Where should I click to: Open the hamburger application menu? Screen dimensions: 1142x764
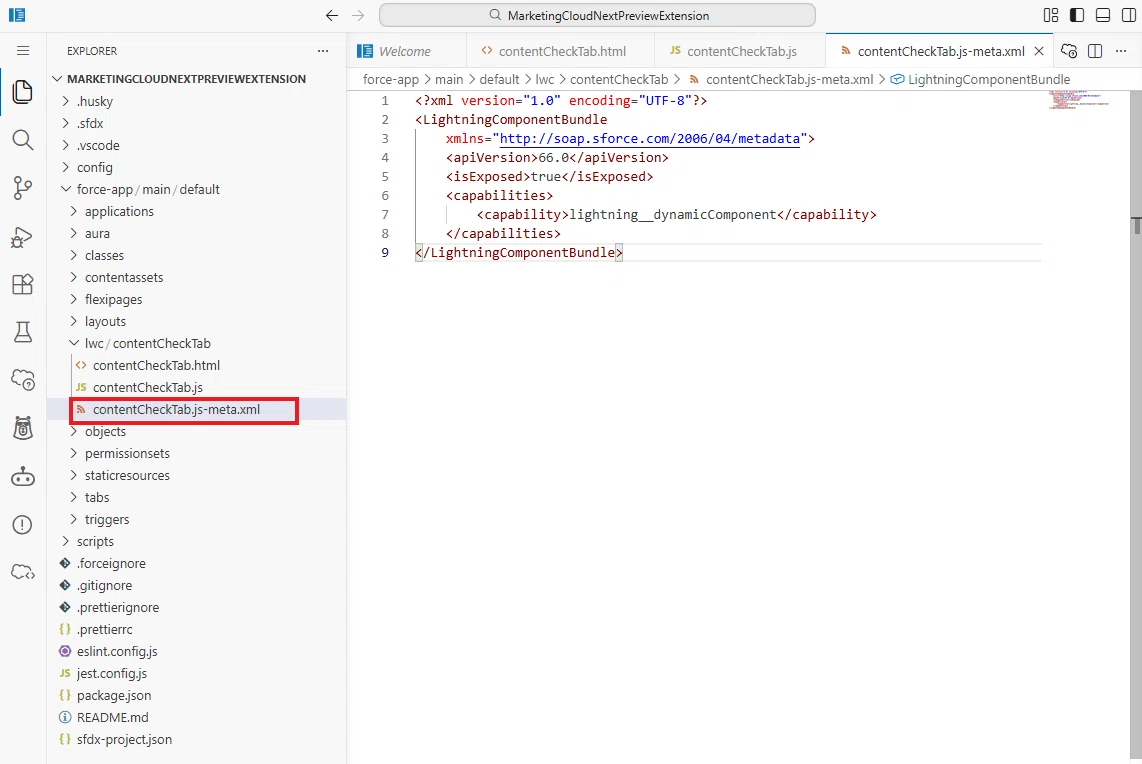[23, 50]
